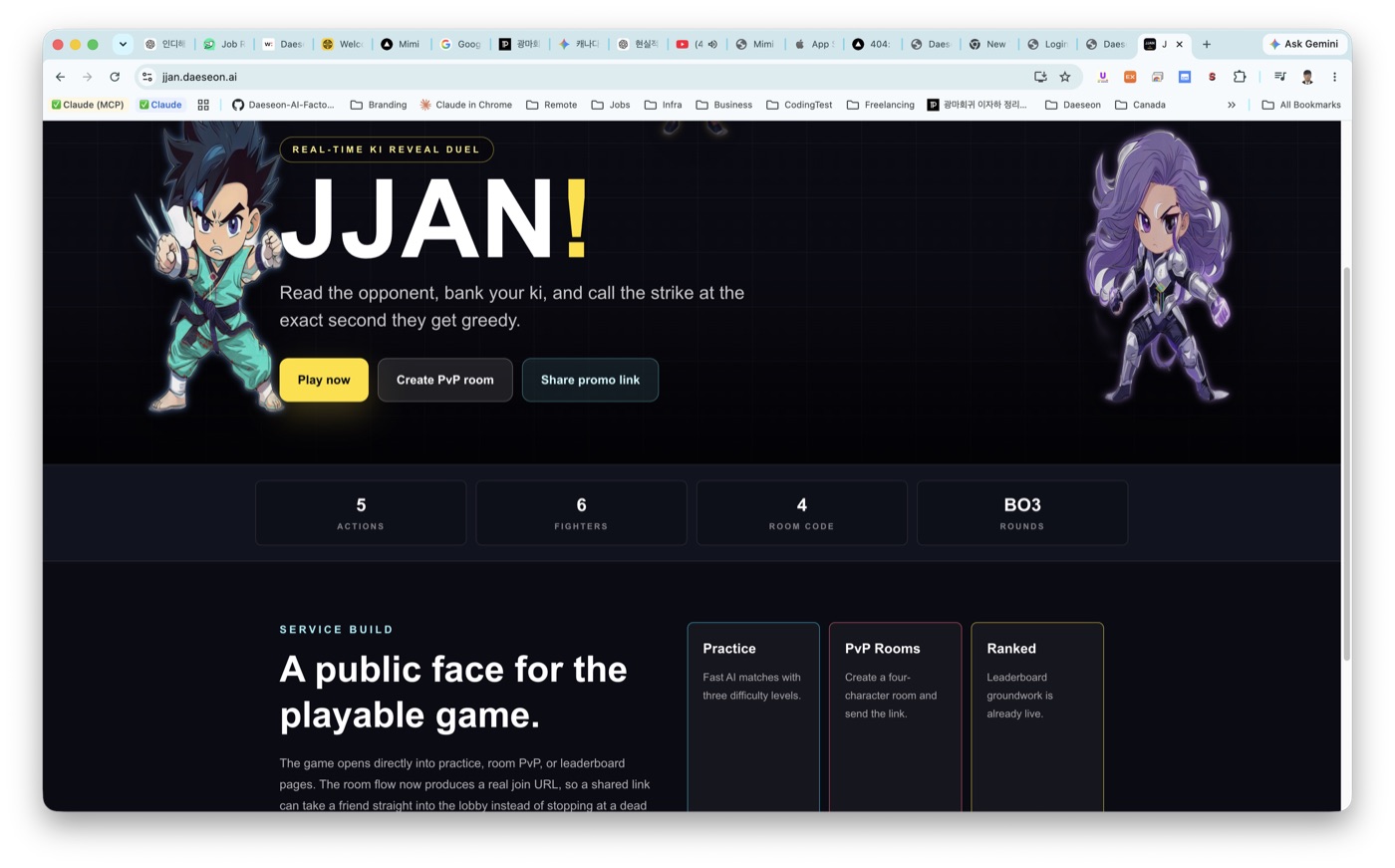Reload the jjan.daeseon.ai page
This screenshot has width=1395, height=868.
point(115,77)
